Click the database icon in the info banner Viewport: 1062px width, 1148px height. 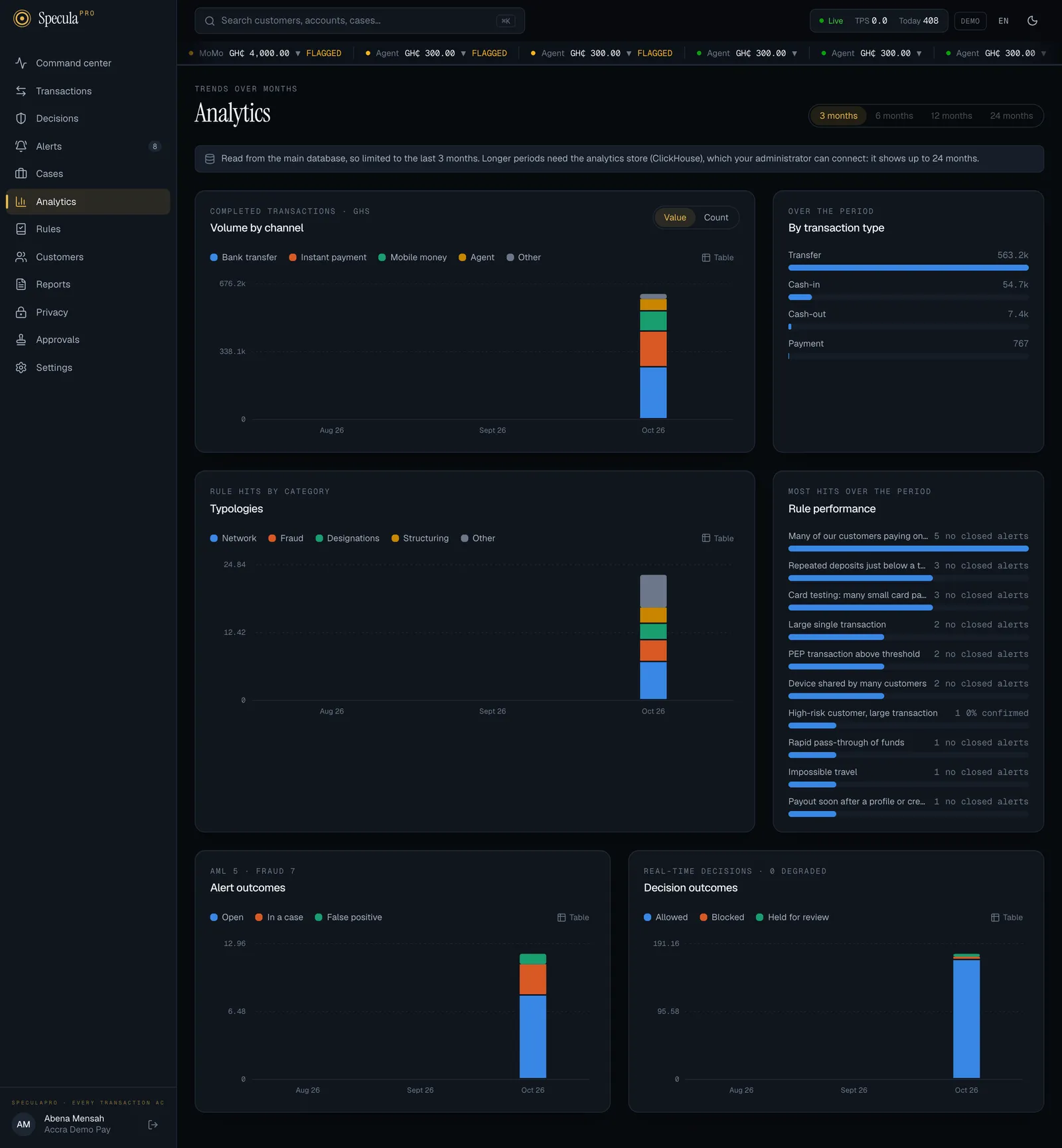point(210,159)
